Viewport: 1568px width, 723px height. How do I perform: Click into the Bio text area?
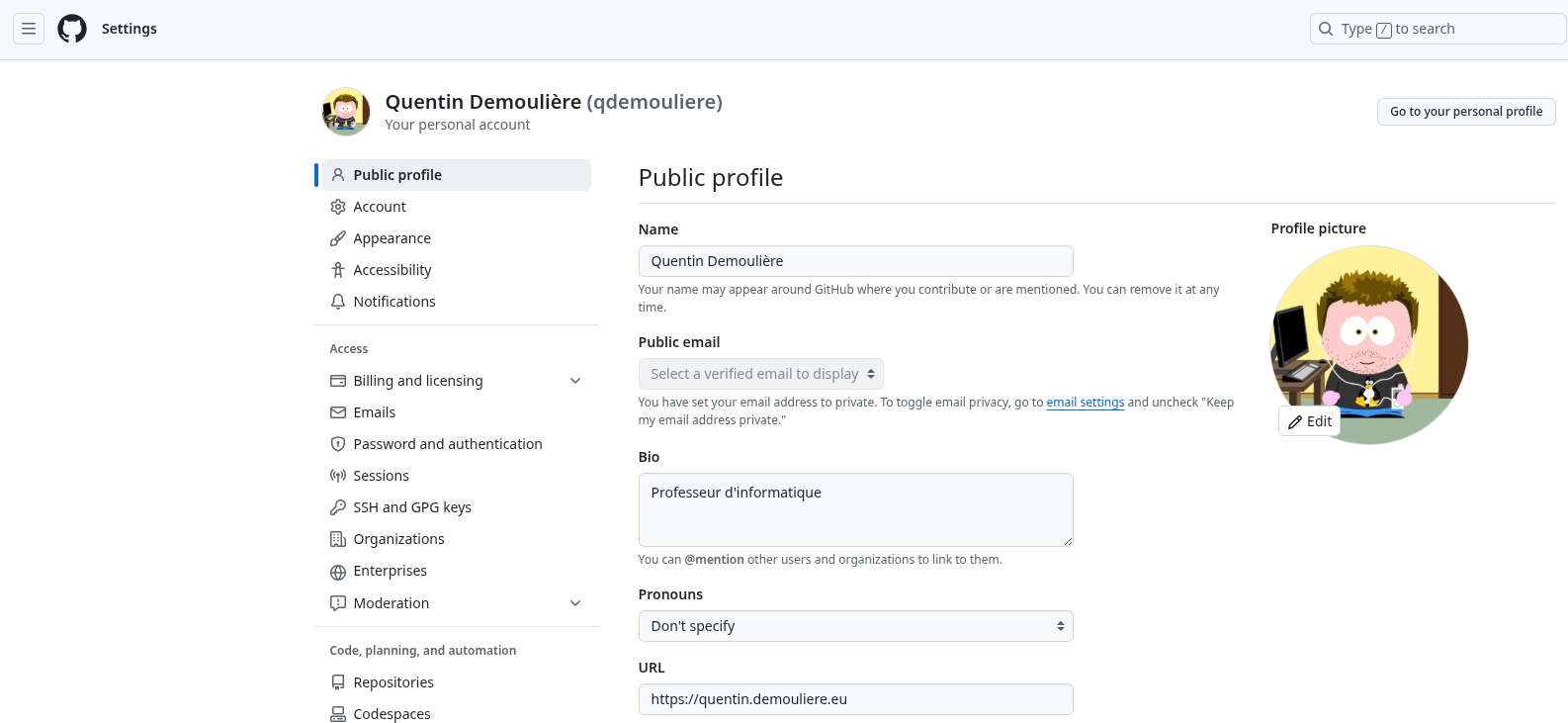point(855,509)
